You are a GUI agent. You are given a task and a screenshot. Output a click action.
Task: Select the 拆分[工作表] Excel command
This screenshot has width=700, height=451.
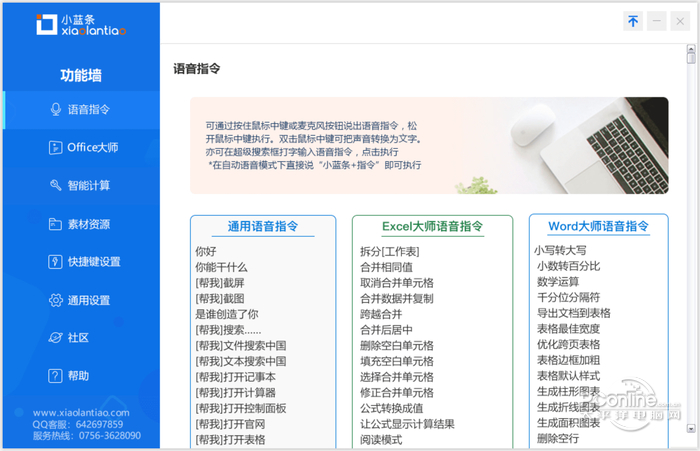pos(390,251)
